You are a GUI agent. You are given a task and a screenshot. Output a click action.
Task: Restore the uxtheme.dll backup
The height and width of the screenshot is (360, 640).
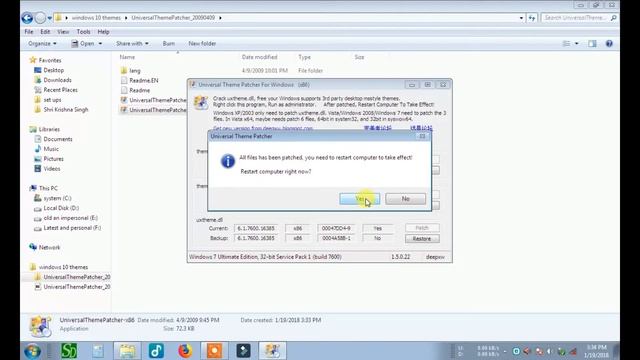point(422,238)
